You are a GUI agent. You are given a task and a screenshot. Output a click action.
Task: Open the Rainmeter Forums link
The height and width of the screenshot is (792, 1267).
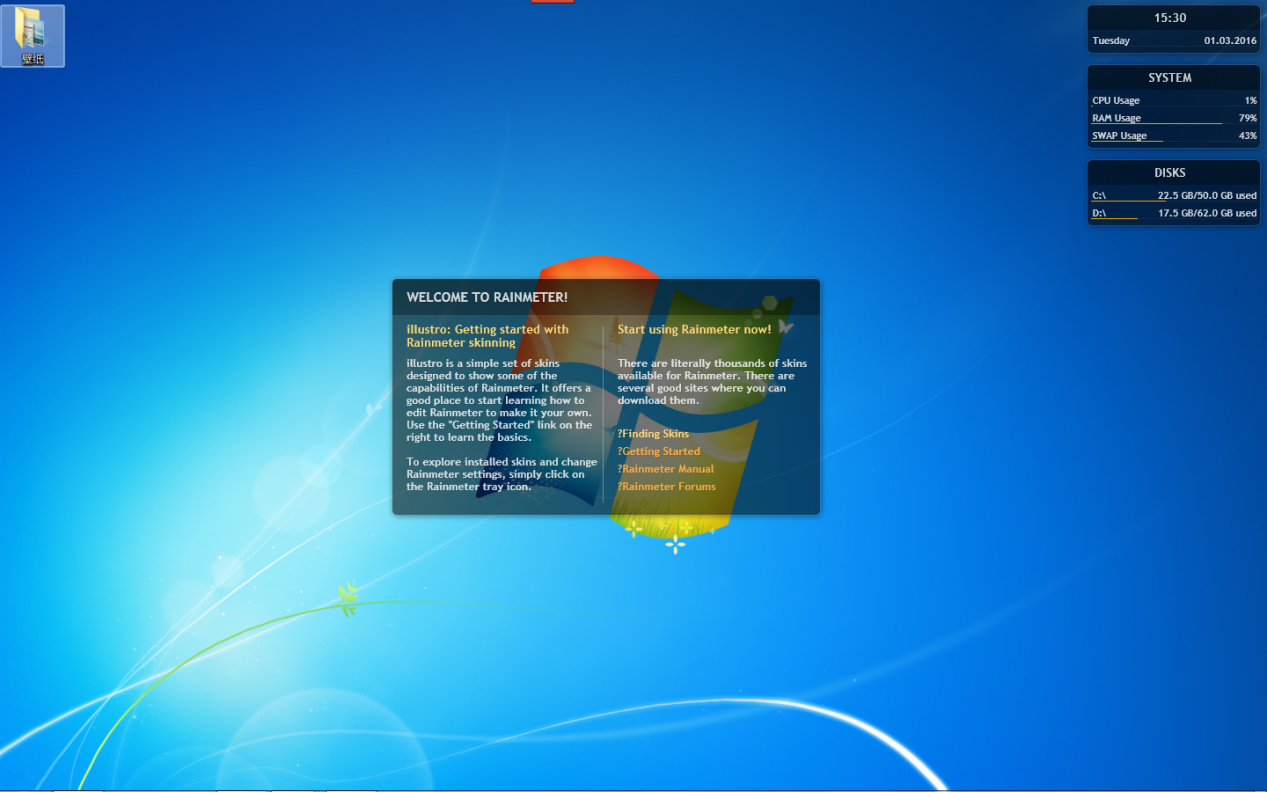pyautogui.click(x=667, y=486)
